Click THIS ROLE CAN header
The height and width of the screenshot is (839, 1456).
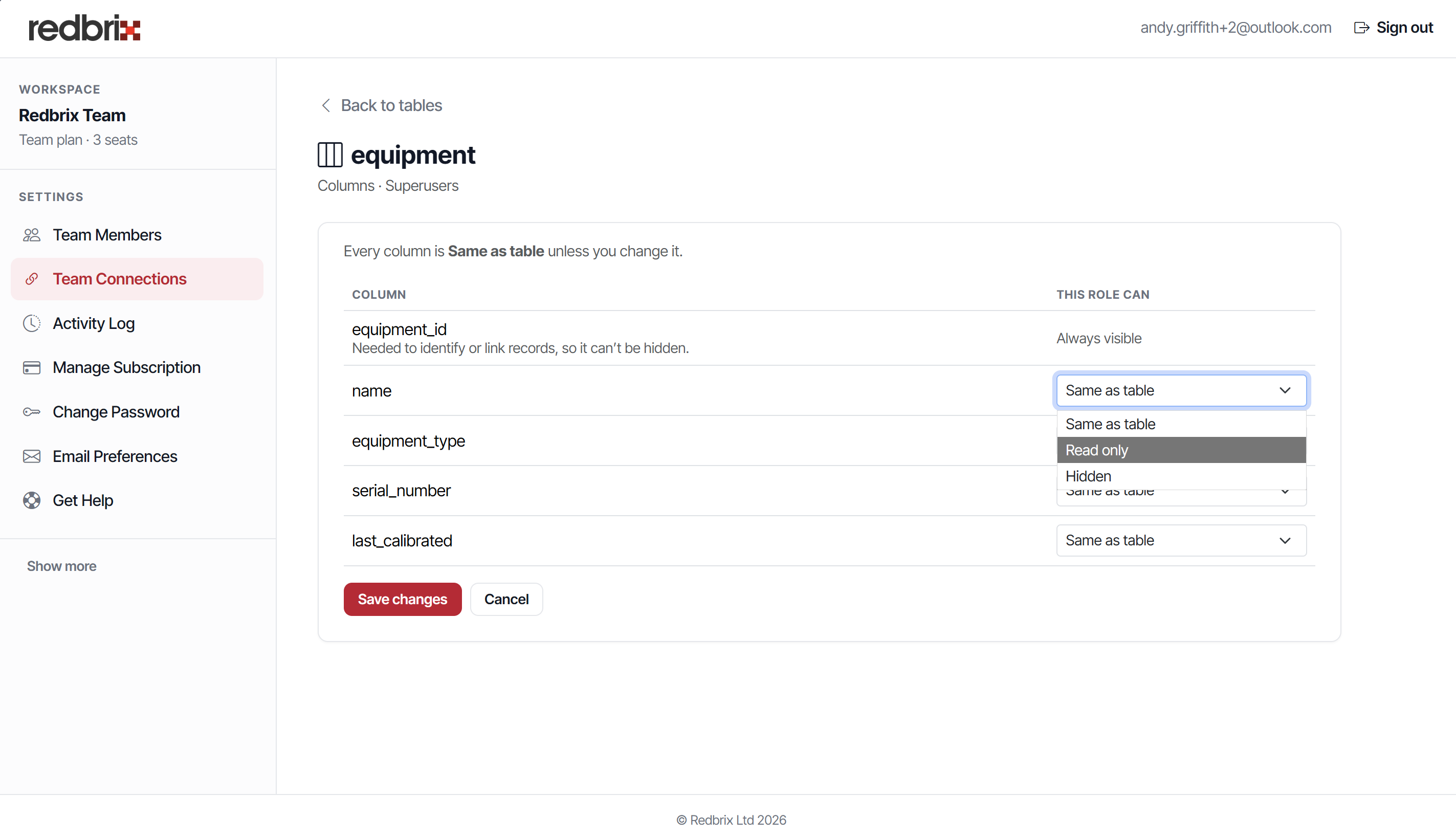click(x=1103, y=295)
